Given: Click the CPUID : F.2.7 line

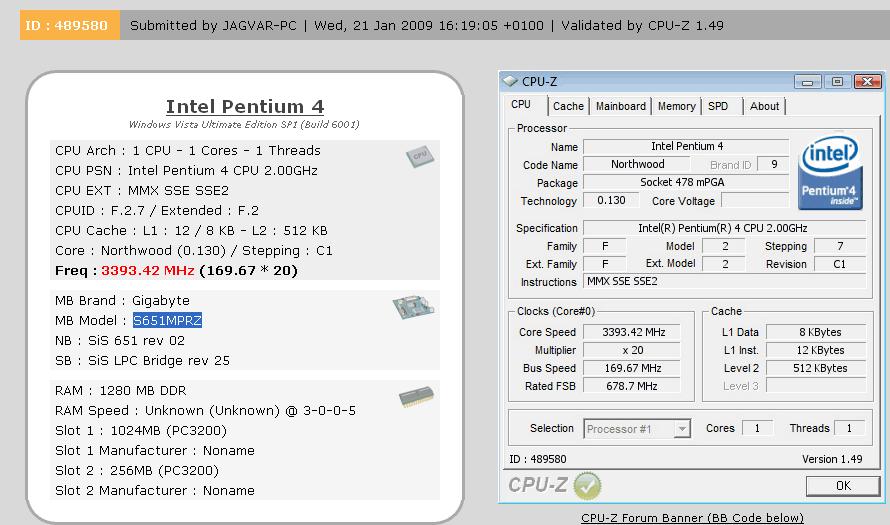Looking at the screenshot, I should (157, 211).
